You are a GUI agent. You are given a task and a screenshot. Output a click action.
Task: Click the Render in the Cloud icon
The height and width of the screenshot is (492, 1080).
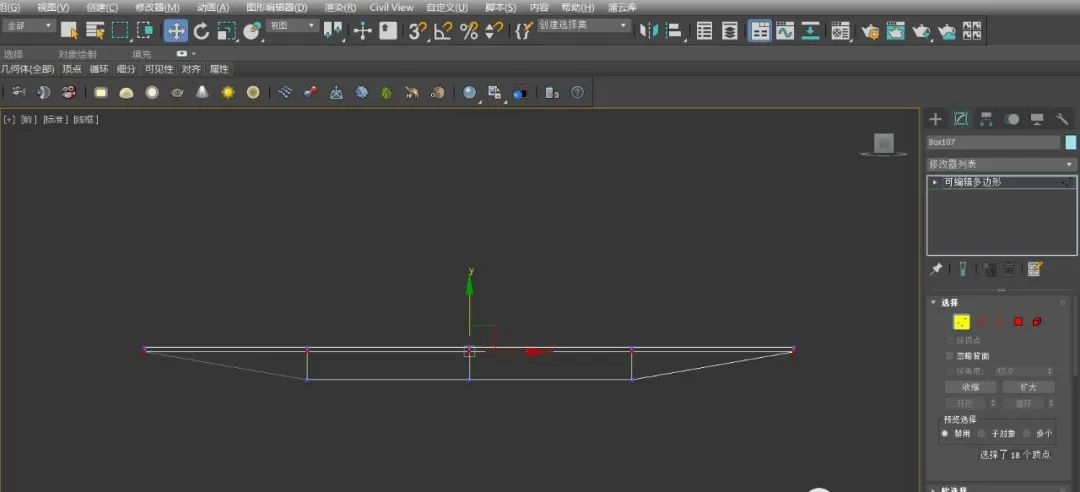pos(946,30)
